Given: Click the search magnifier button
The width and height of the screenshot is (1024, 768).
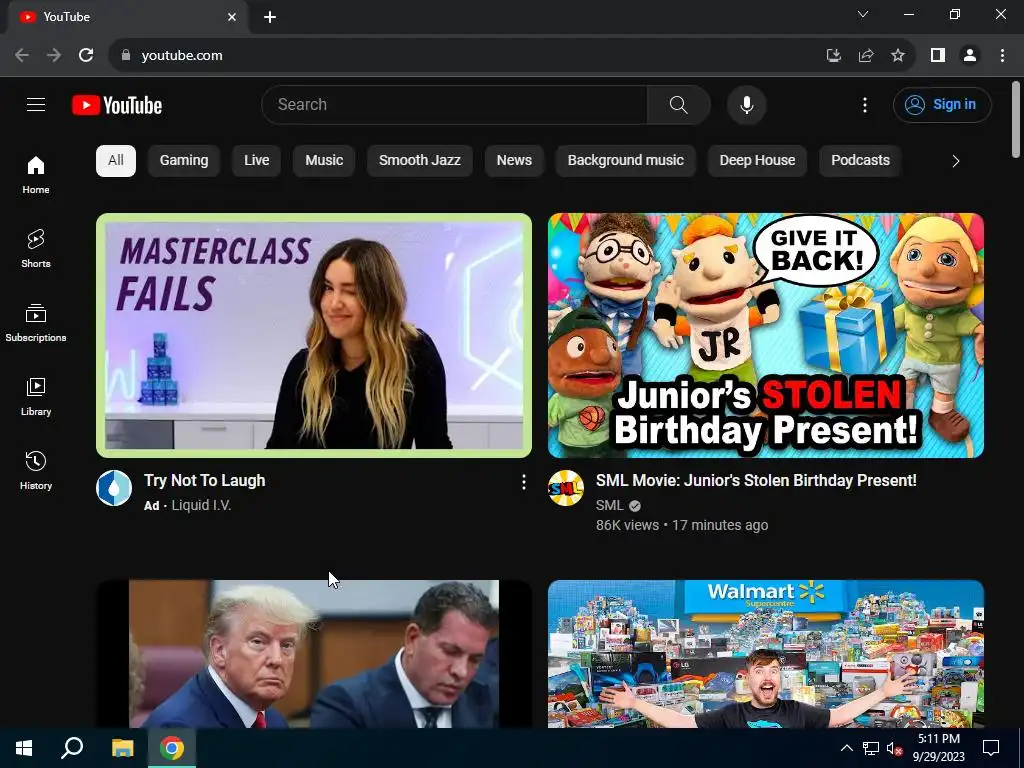Looking at the screenshot, I should [679, 104].
